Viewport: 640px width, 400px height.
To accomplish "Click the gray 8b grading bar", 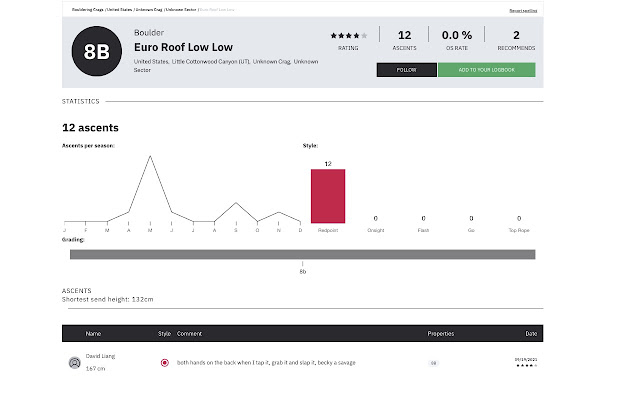I will coord(302,254).
